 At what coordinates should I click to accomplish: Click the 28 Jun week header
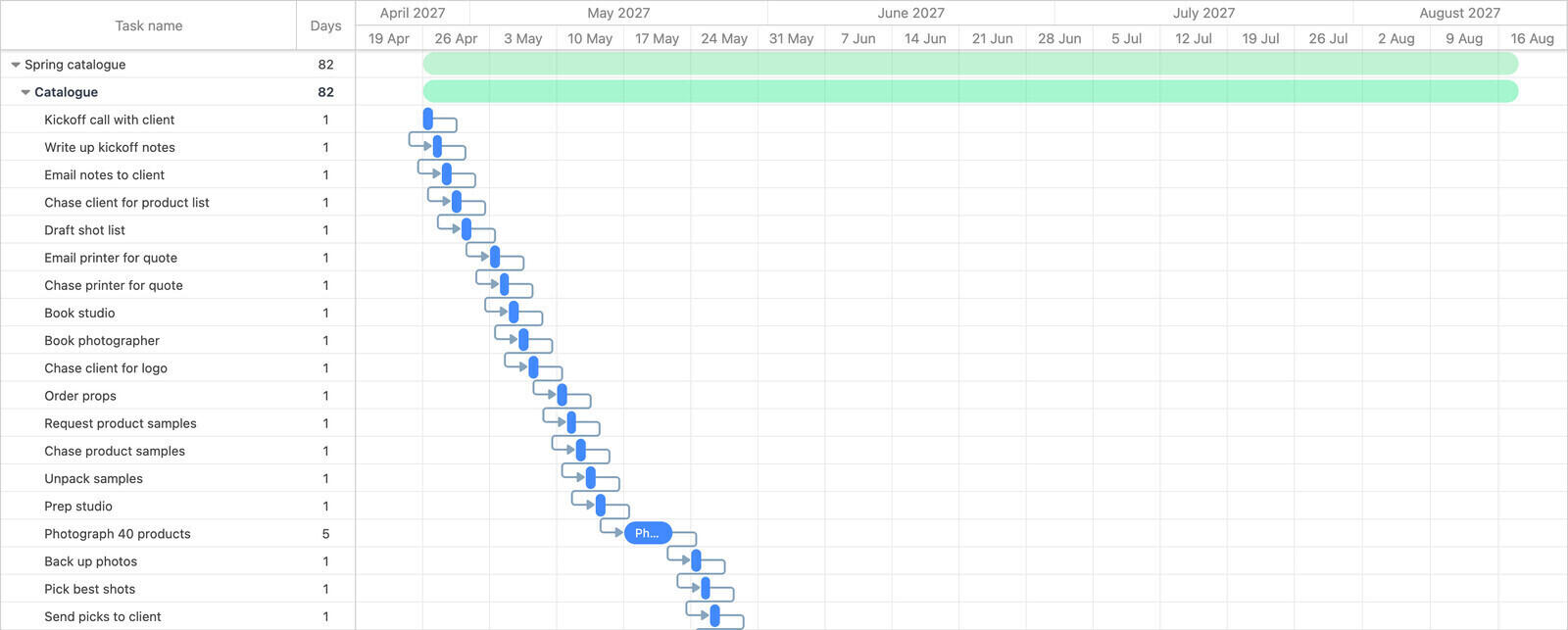(x=1059, y=38)
